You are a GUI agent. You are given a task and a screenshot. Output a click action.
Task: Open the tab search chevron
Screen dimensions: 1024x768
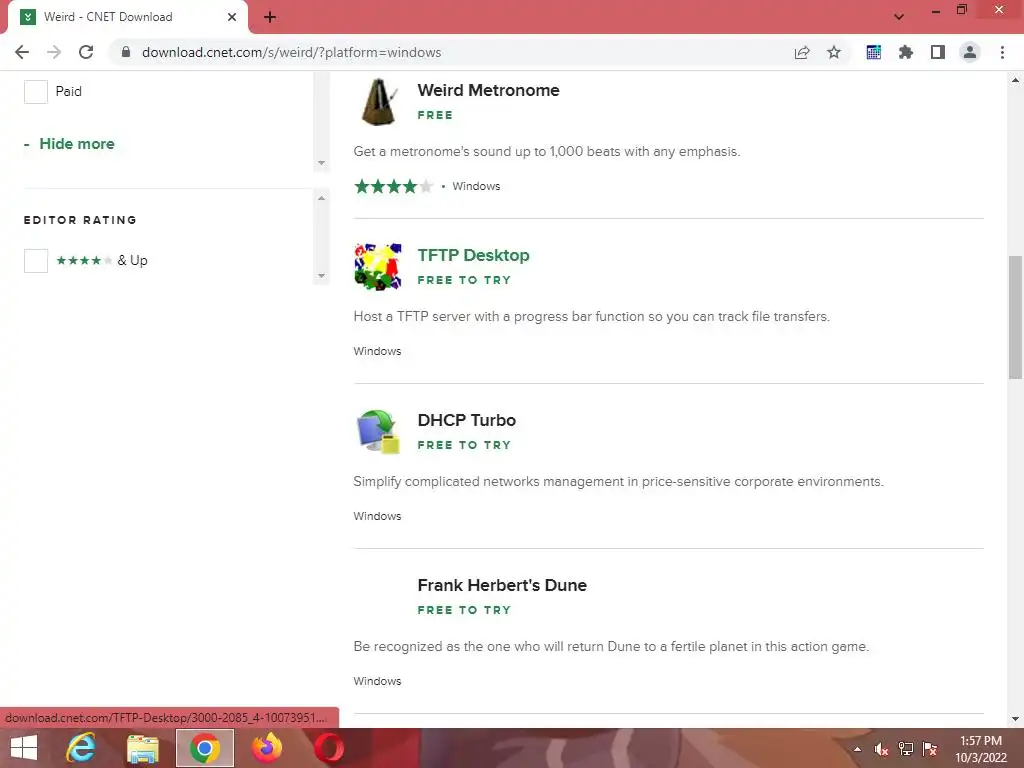[899, 17]
